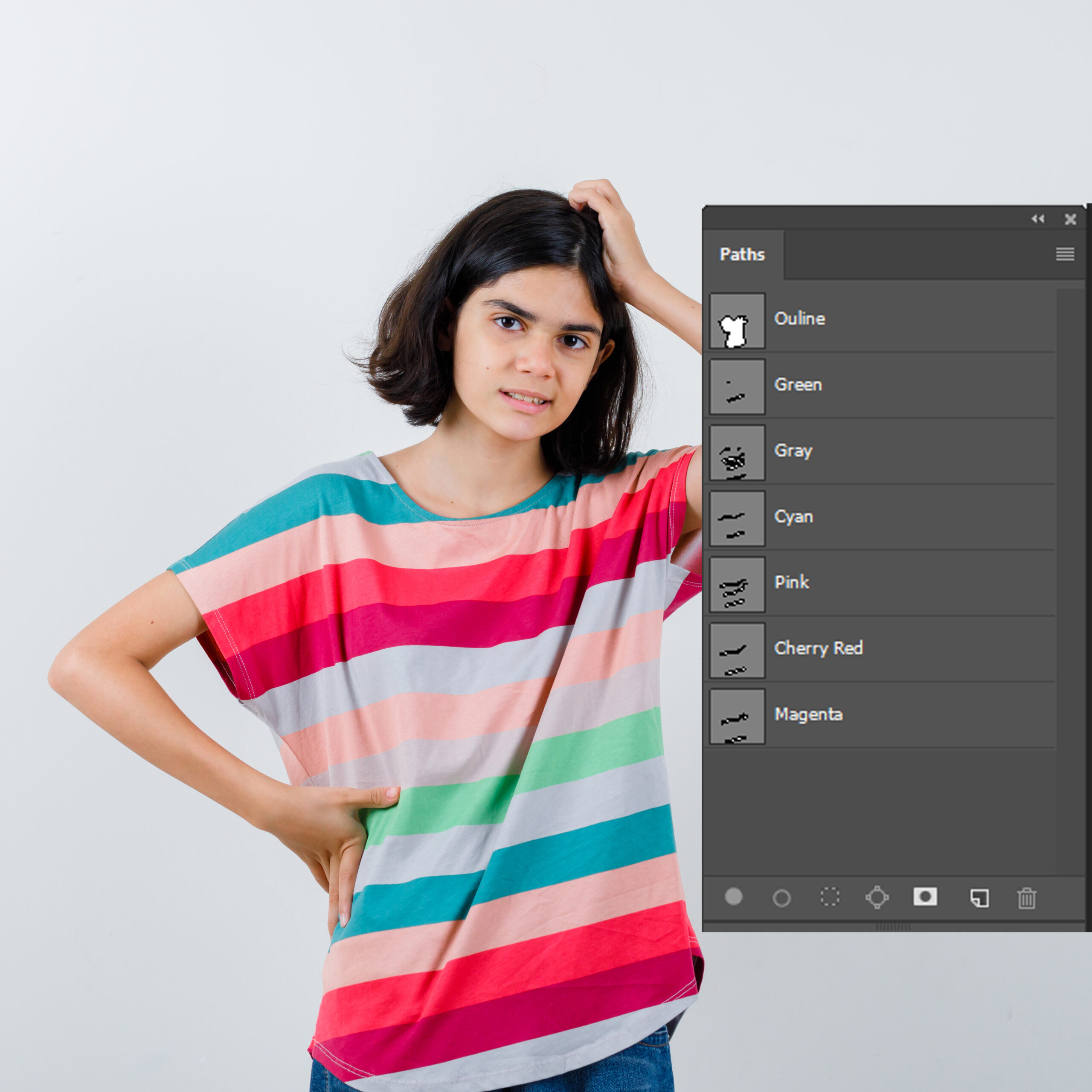Create new path icon
Viewport: 1092px width, 1092px height.
979,897
